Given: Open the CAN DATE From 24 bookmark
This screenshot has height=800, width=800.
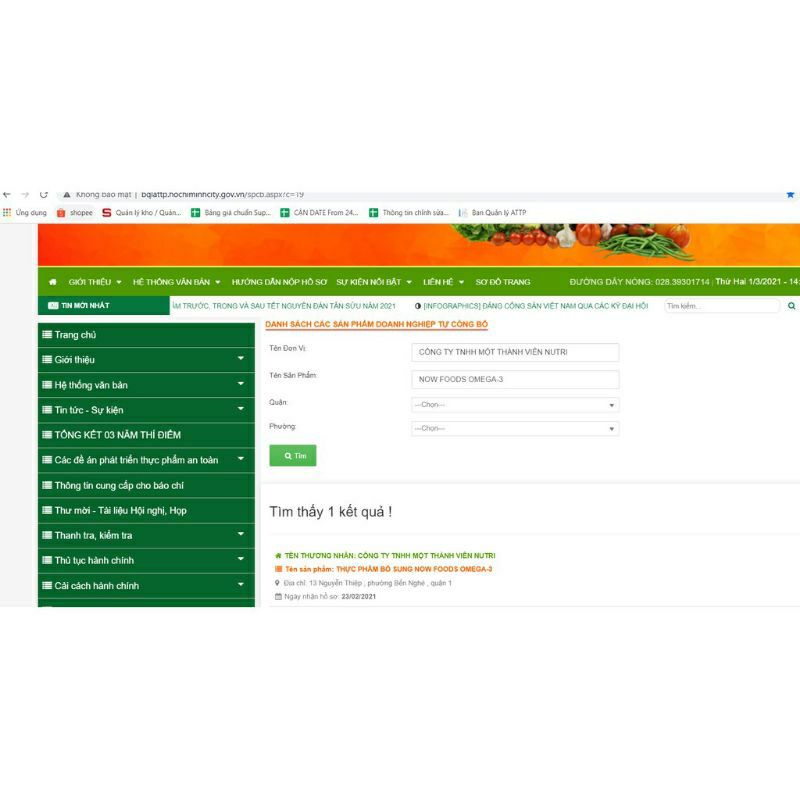Looking at the screenshot, I should [319, 213].
